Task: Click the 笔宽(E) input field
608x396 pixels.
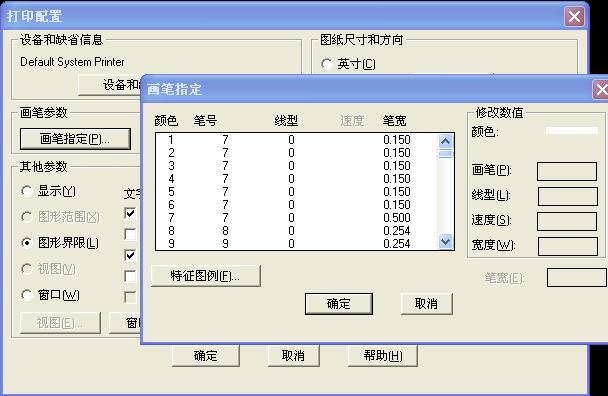Action: click(x=577, y=278)
